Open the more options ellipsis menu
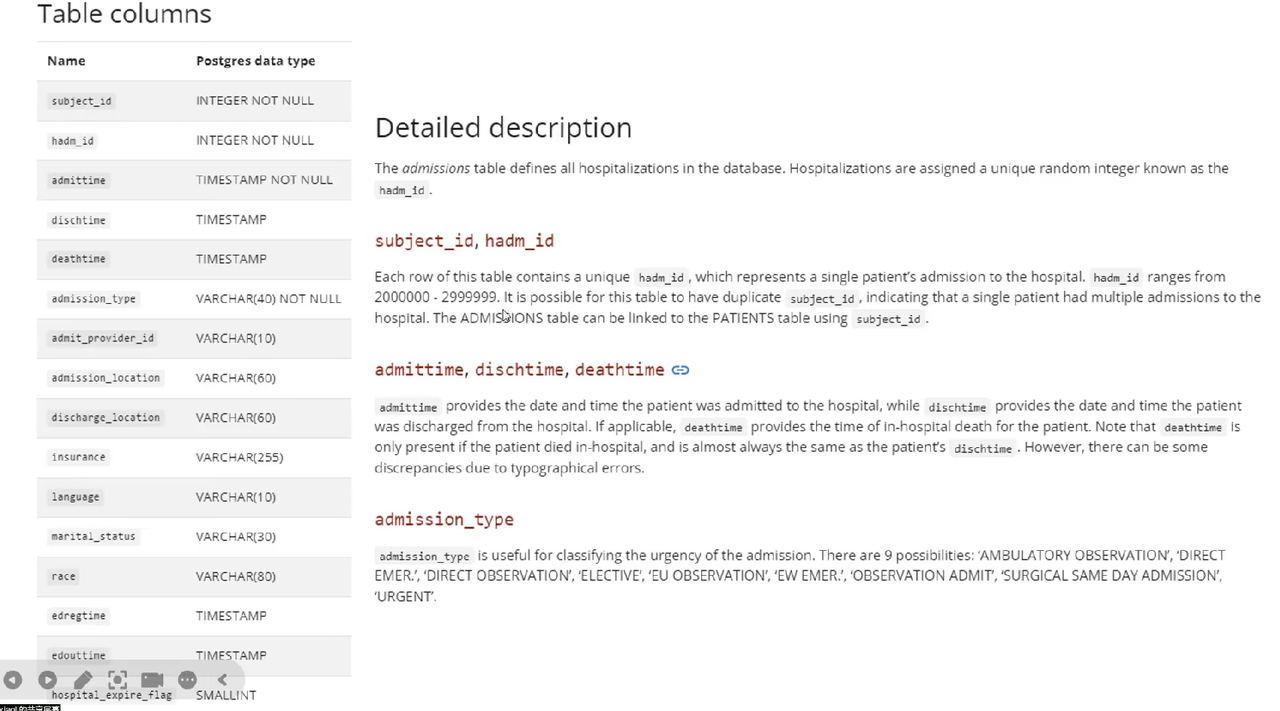 click(187, 680)
